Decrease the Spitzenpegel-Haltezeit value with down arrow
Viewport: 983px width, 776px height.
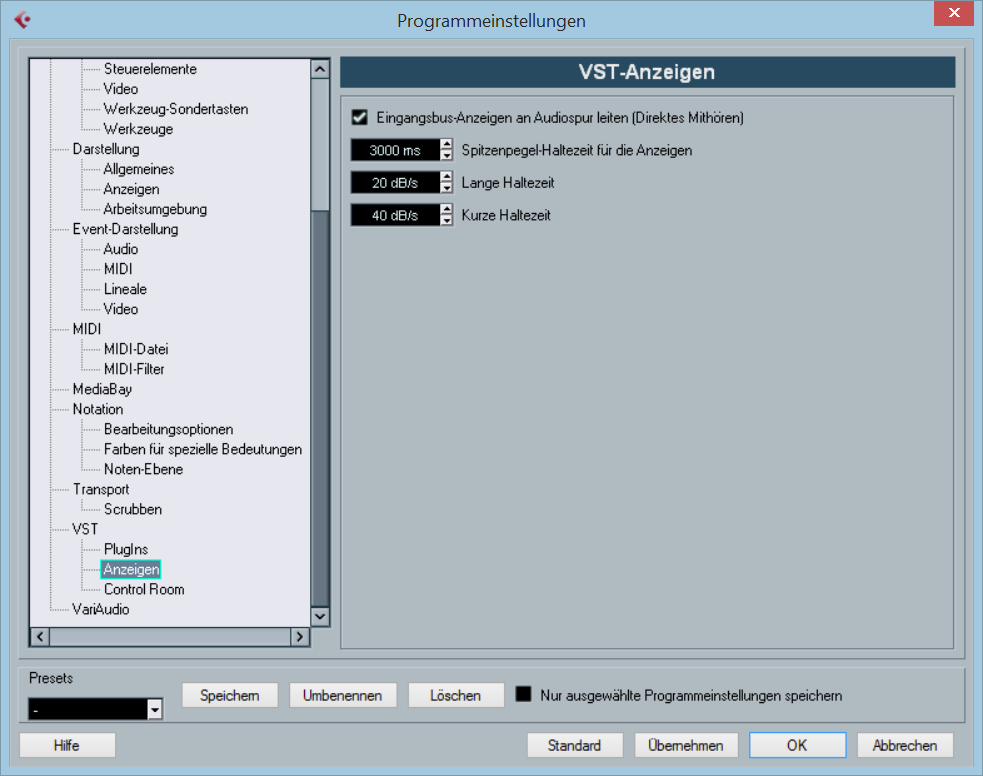(446, 155)
